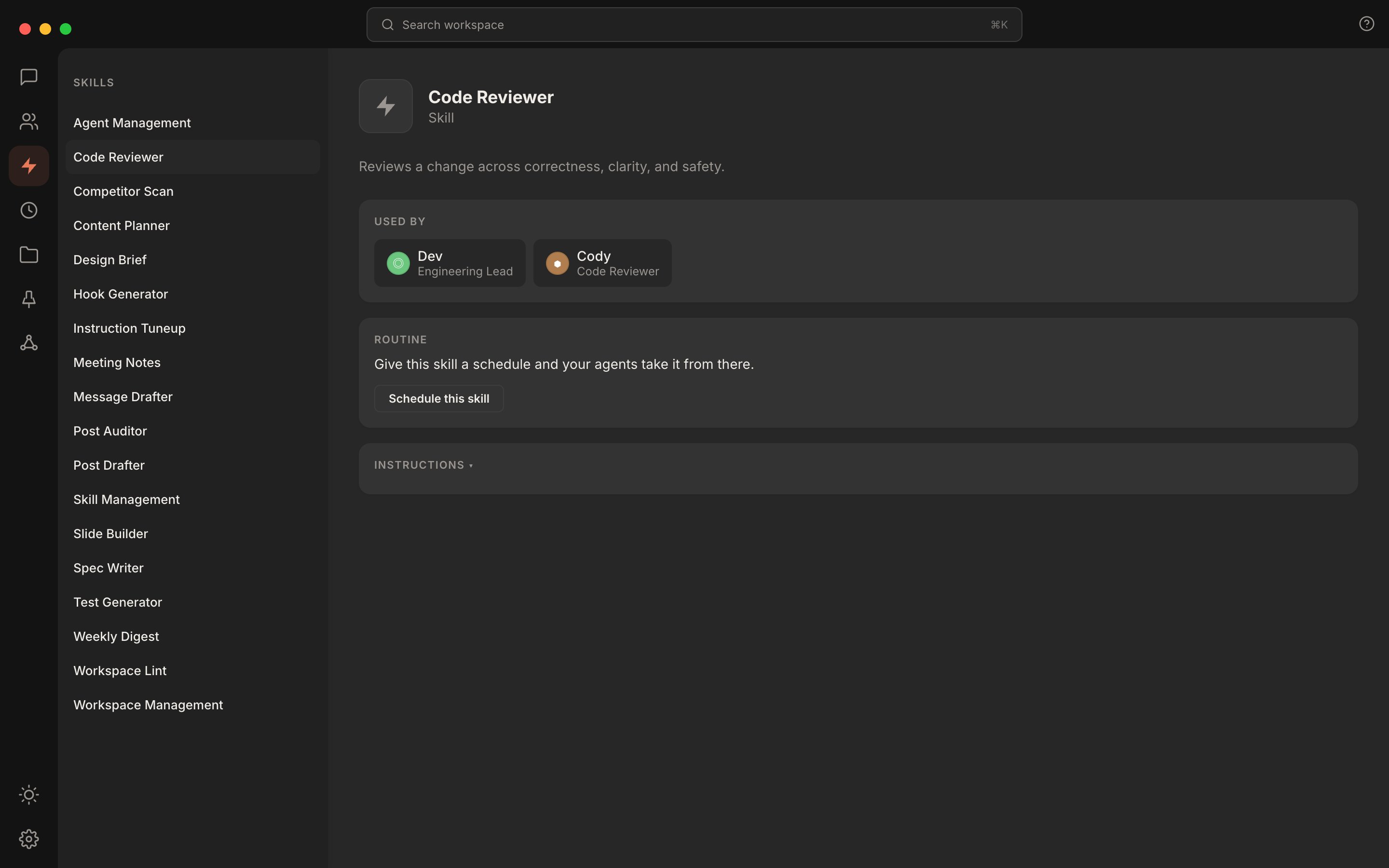Open the network graph icon
The image size is (1389, 868).
click(29, 343)
